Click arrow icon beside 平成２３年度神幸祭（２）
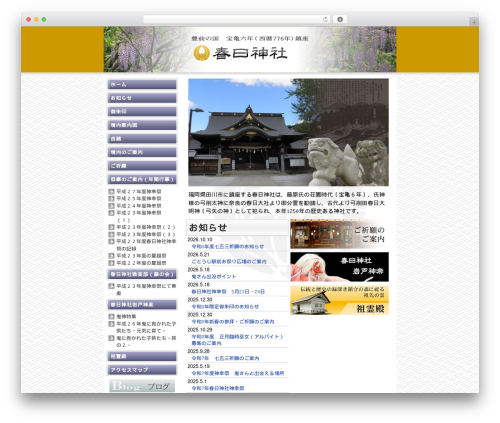This screenshot has height=423, width=500. (111, 227)
